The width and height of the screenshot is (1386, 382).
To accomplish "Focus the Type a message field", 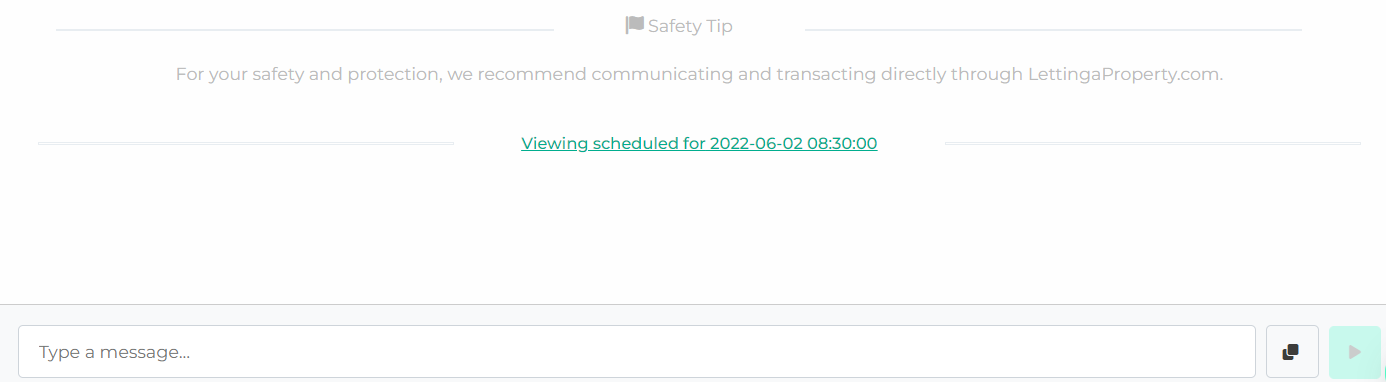I will [637, 352].
